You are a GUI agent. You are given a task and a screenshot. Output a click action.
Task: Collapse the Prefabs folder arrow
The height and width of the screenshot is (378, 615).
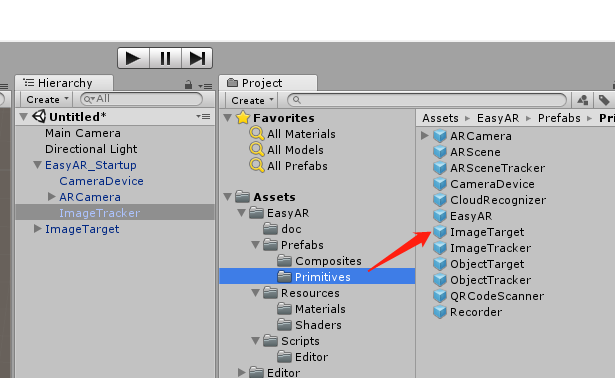[x=256, y=245]
